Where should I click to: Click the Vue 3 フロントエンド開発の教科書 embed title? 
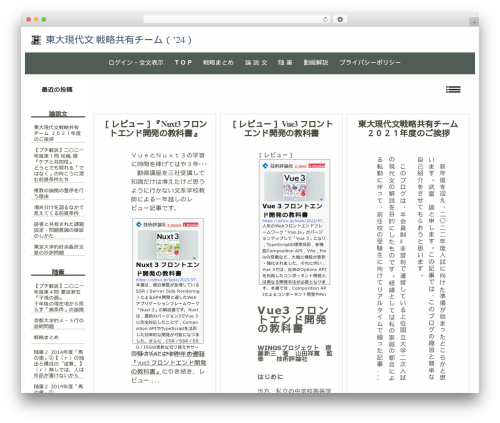pyautogui.click(x=293, y=210)
